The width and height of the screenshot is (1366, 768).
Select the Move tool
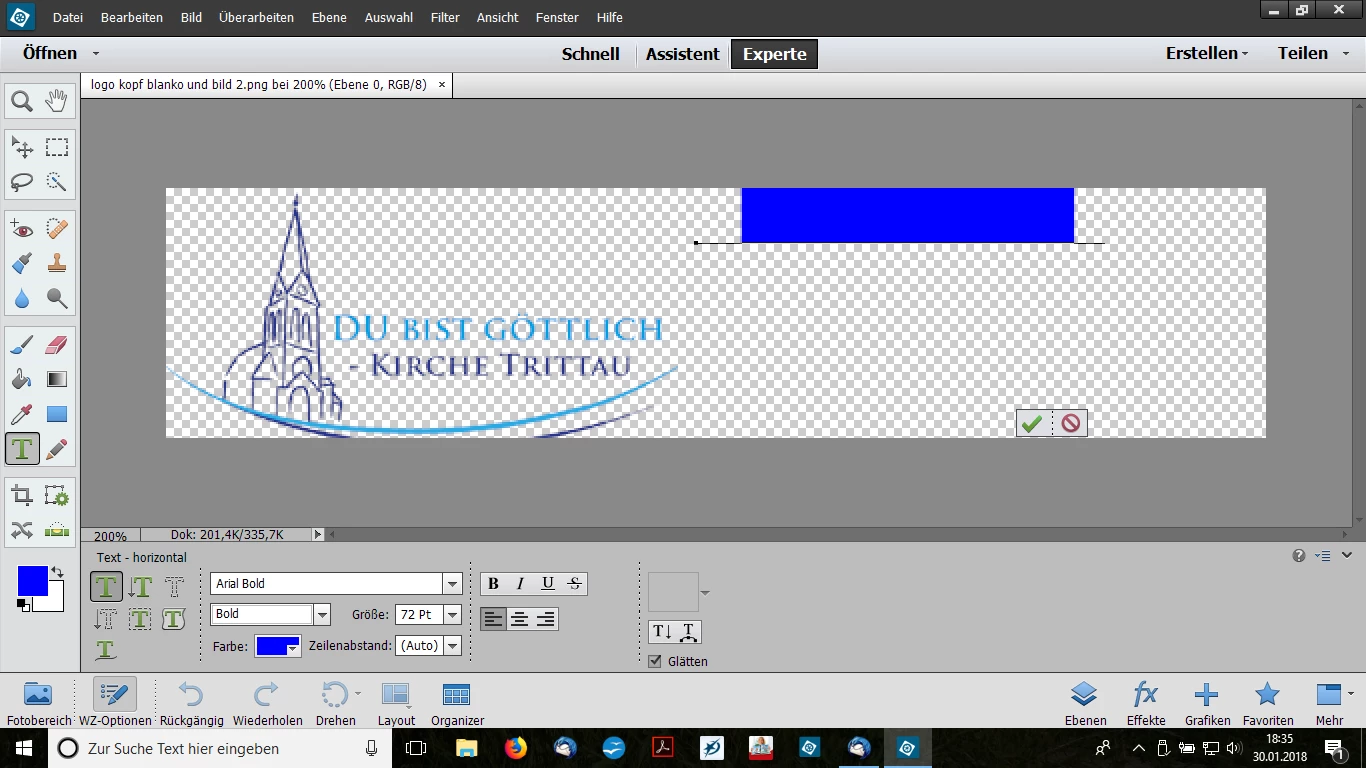(x=22, y=148)
